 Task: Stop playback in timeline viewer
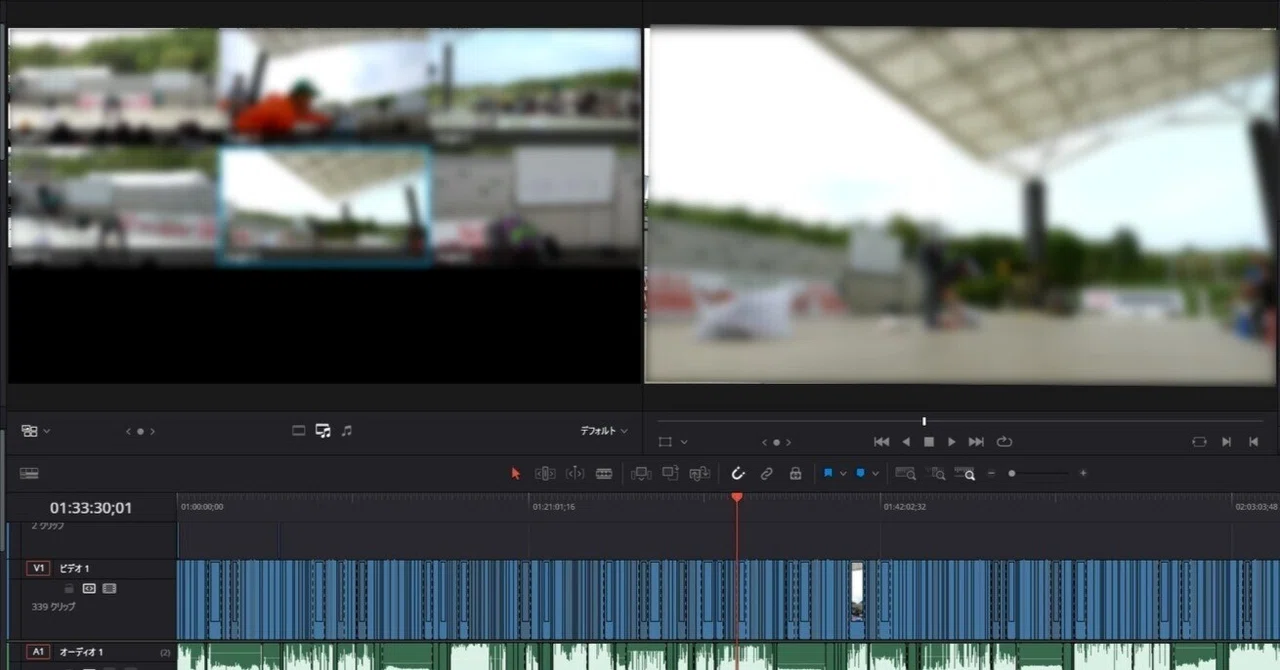coord(929,441)
